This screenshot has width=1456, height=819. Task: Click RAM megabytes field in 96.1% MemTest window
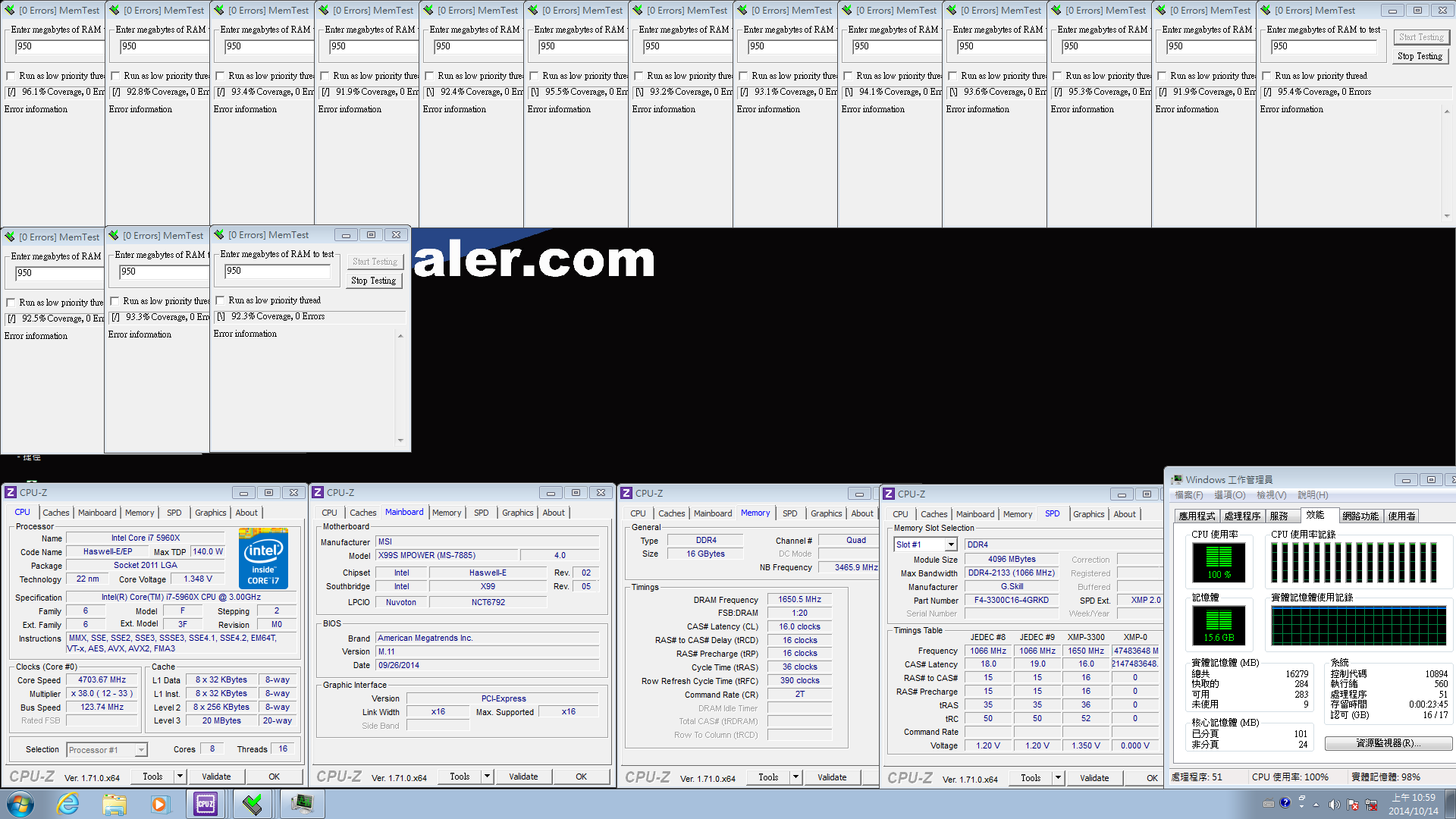59,46
